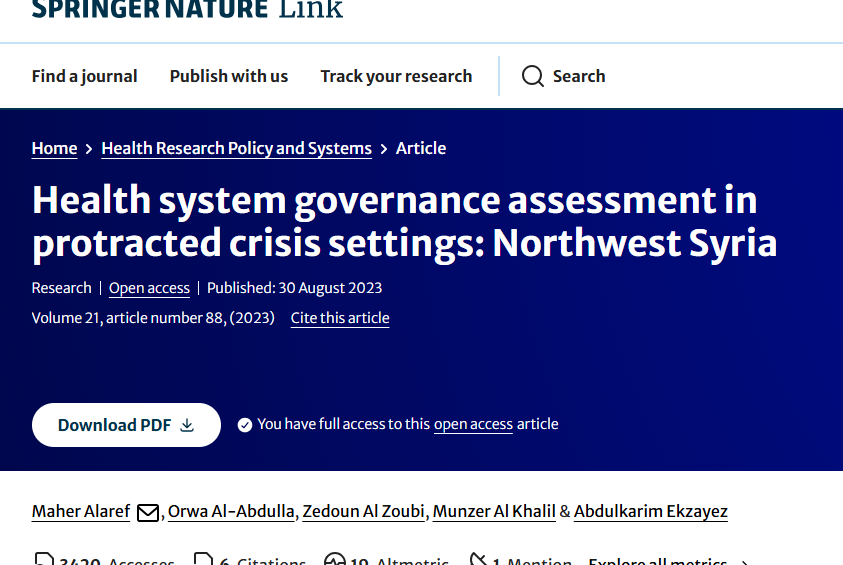
Task: Click the Citations icon in metrics row
Action: (x=203, y=560)
